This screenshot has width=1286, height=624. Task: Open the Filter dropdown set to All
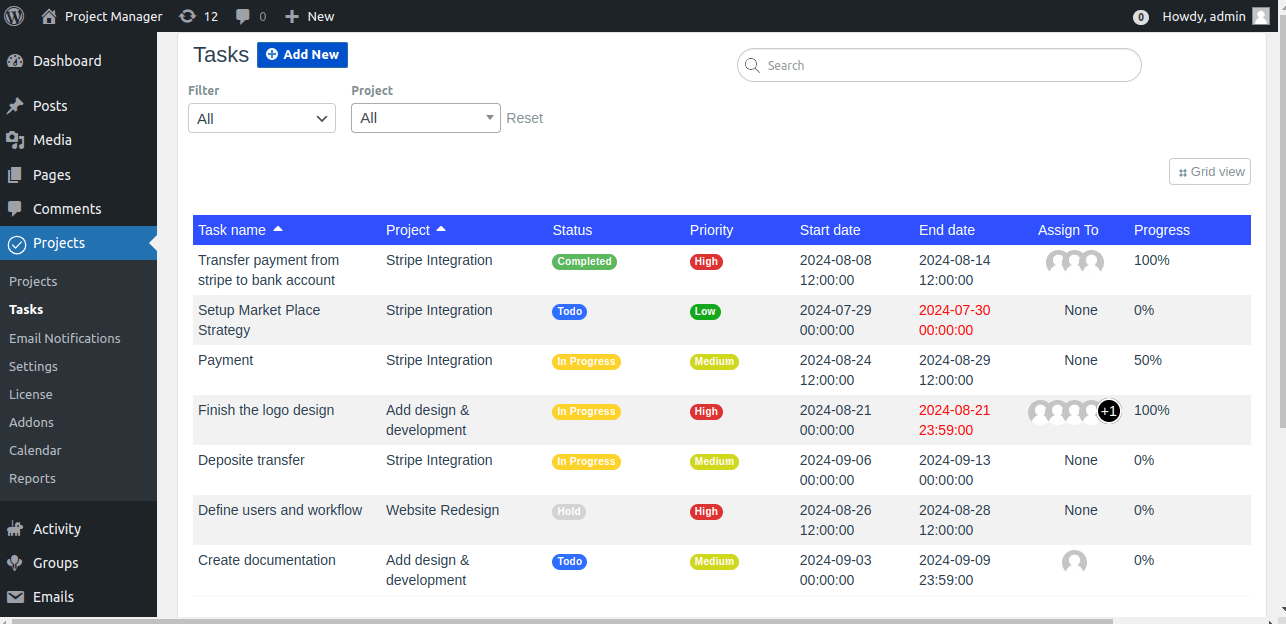pyautogui.click(x=262, y=118)
